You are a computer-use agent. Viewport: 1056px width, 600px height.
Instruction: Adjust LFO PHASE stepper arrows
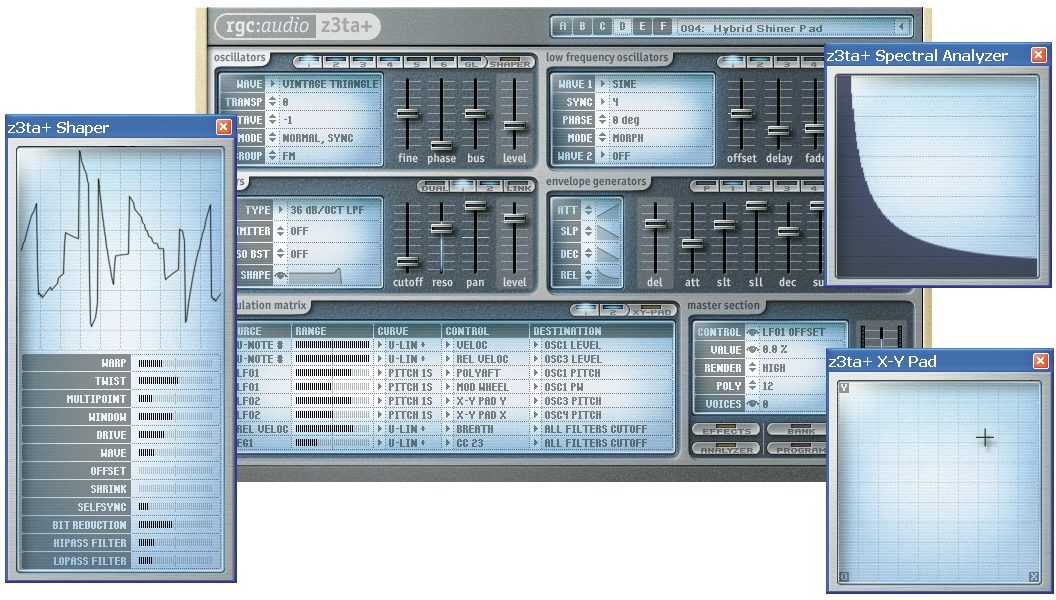point(603,120)
